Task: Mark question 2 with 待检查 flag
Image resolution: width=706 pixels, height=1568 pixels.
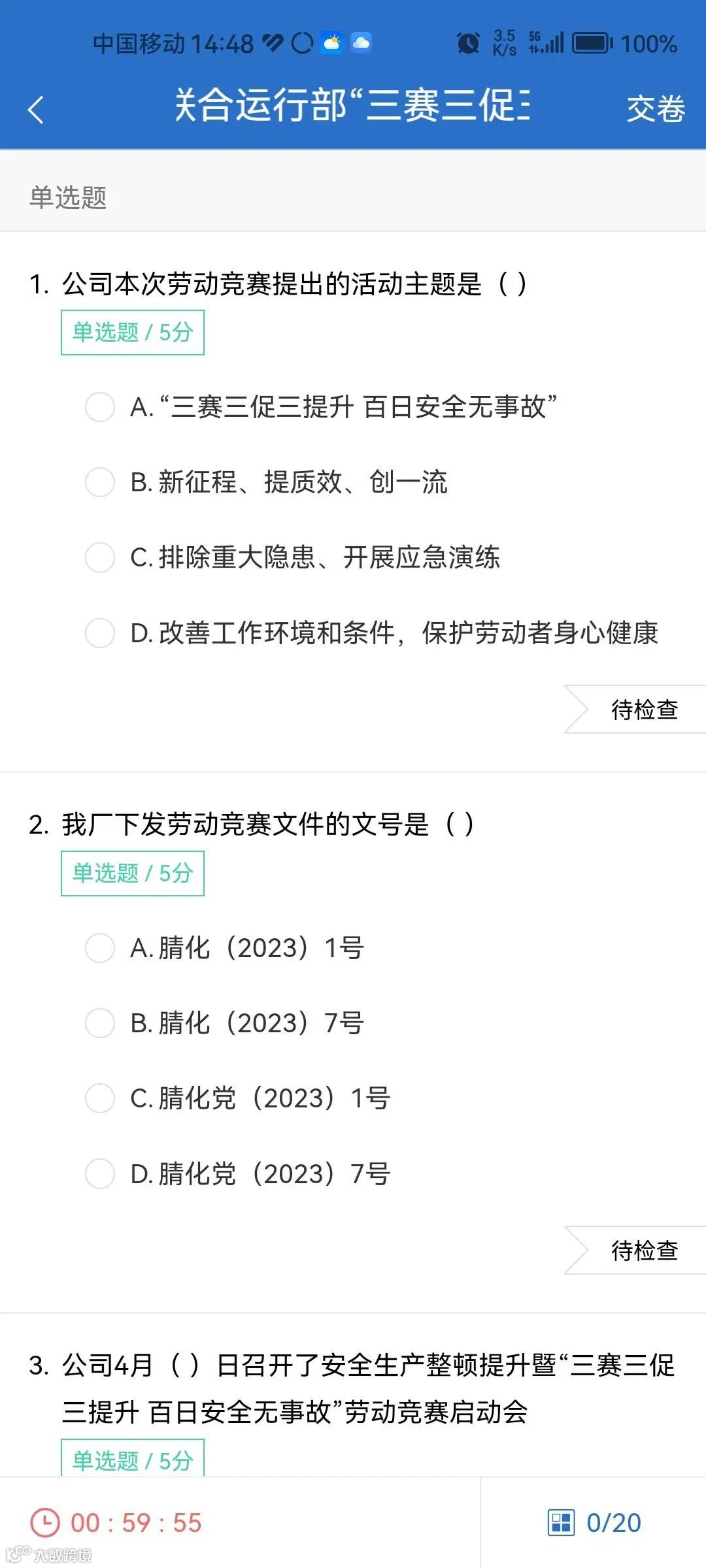Action: pyautogui.click(x=635, y=1250)
